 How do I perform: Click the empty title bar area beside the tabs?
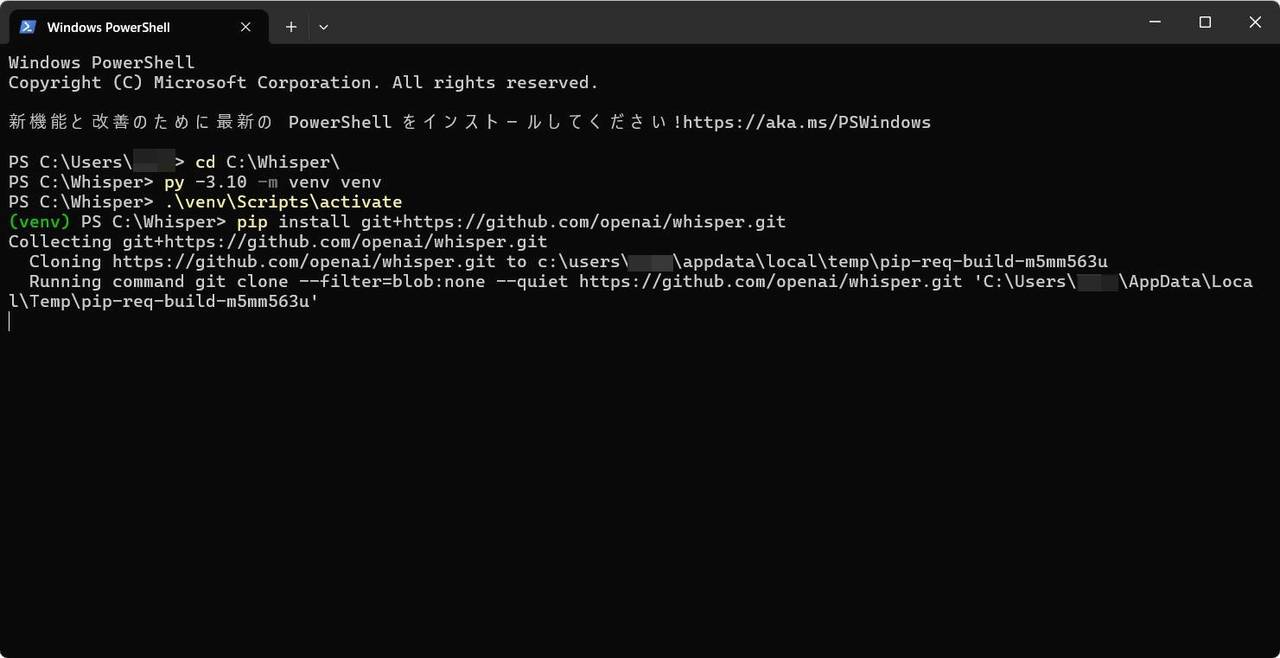(x=730, y=22)
